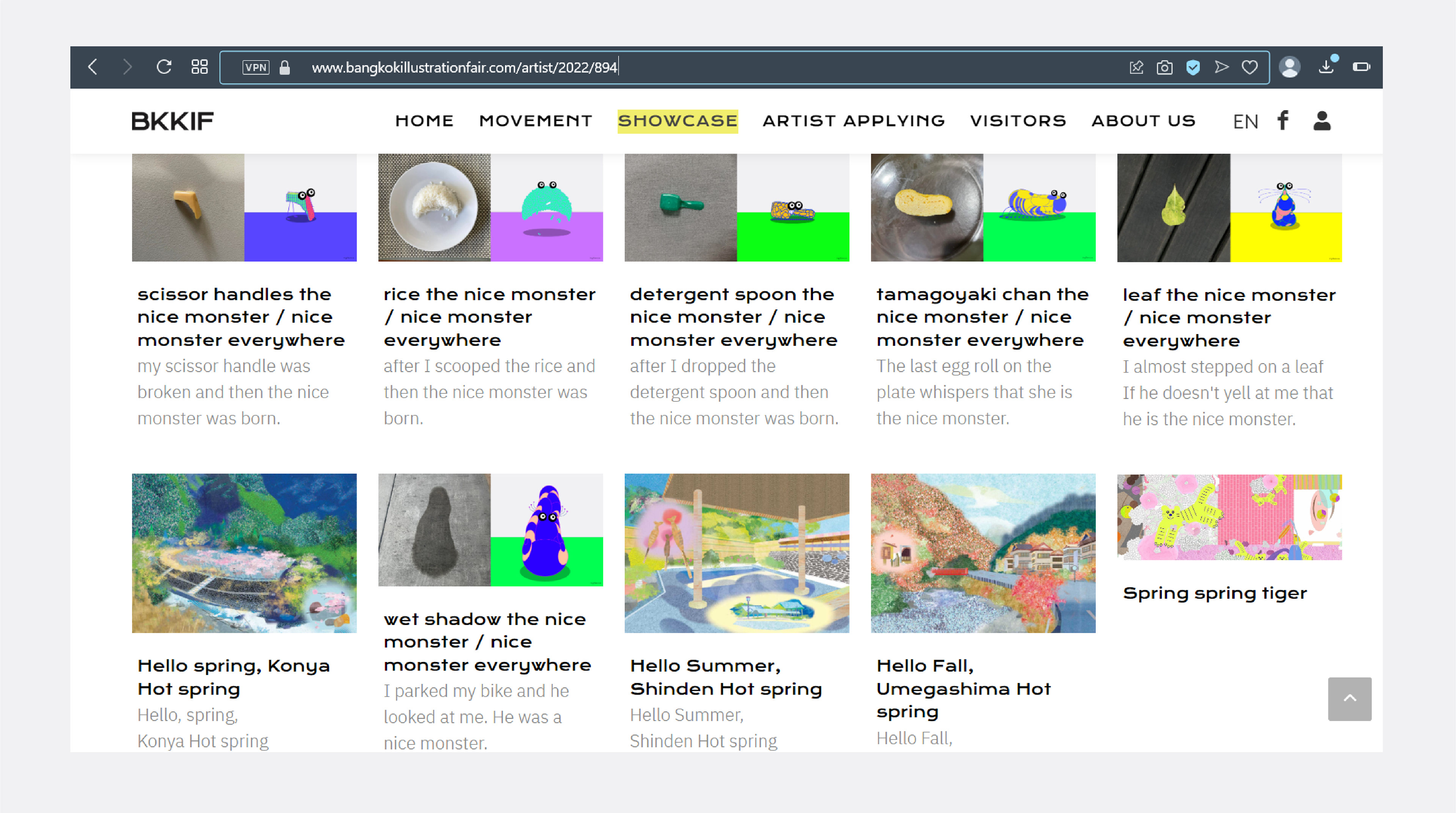Take a snapshot with the camera icon
1456x813 pixels.
click(x=1164, y=67)
